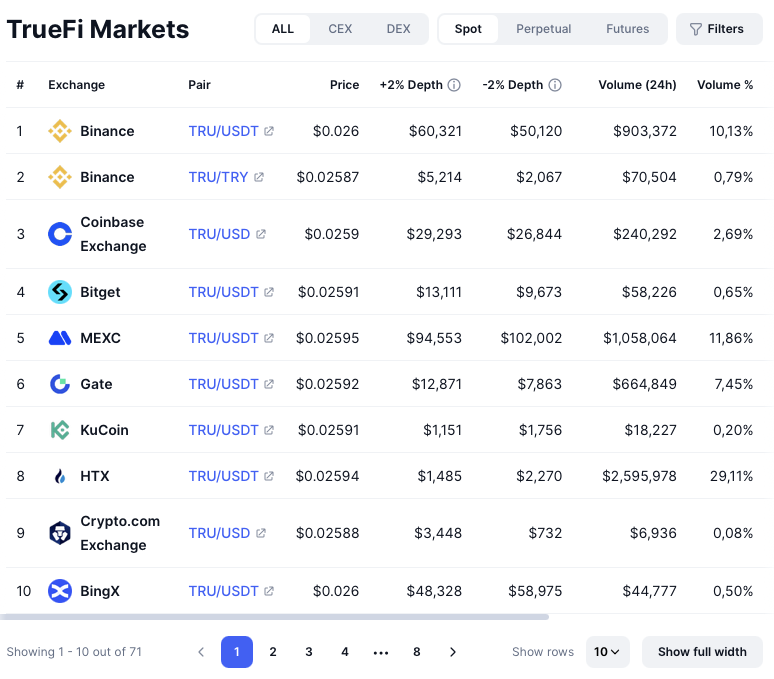Image resolution: width=774 pixels, height=679 pixels.
Task: Click the MEXC logo icon
Action: (x=60, y=338)
